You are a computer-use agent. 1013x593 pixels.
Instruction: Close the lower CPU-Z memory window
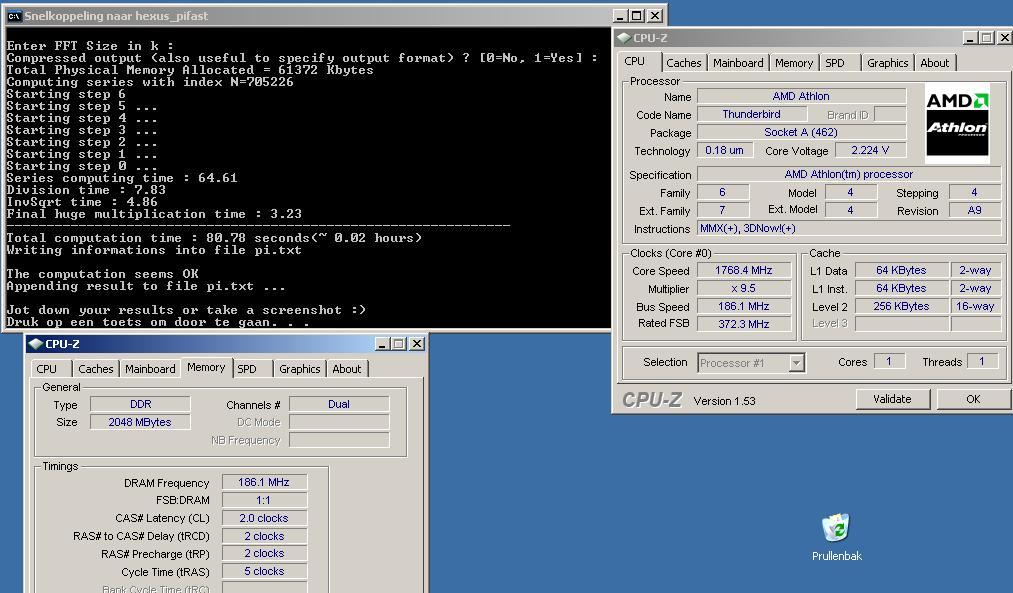point(417,344)
